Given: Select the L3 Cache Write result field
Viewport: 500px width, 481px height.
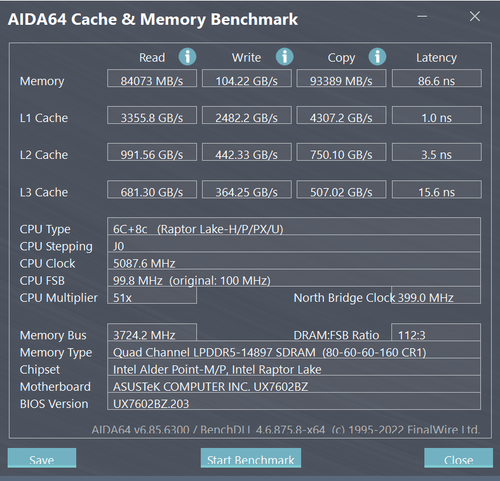Looking at the screenshot, I should (x=247, y=190).
